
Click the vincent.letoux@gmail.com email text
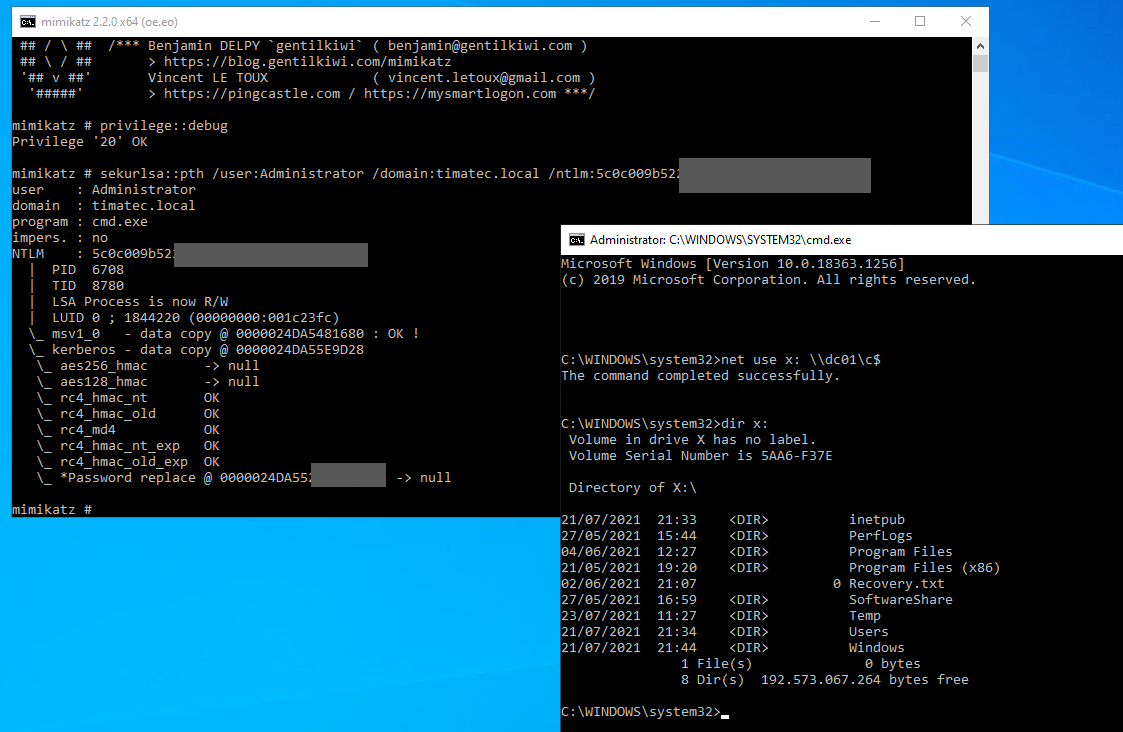point(484,77)
